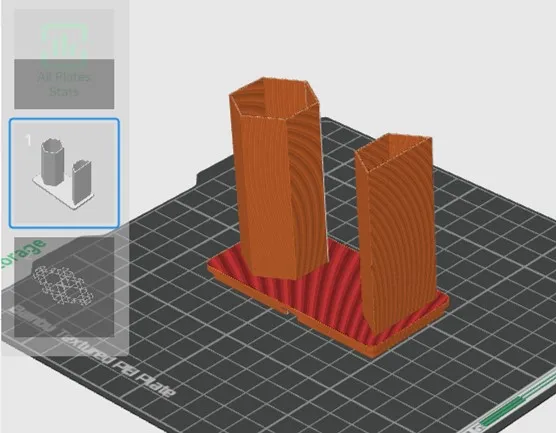Click the All Plates Stats chart icon
This screenshot has width=556, height=433.
click(64, 44)
